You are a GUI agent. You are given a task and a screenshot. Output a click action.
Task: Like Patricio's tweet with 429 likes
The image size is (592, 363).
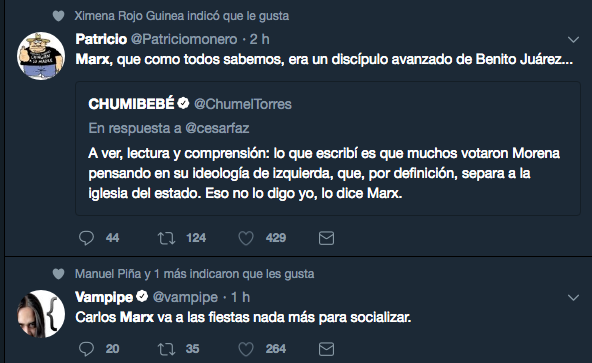pos(246,238)
